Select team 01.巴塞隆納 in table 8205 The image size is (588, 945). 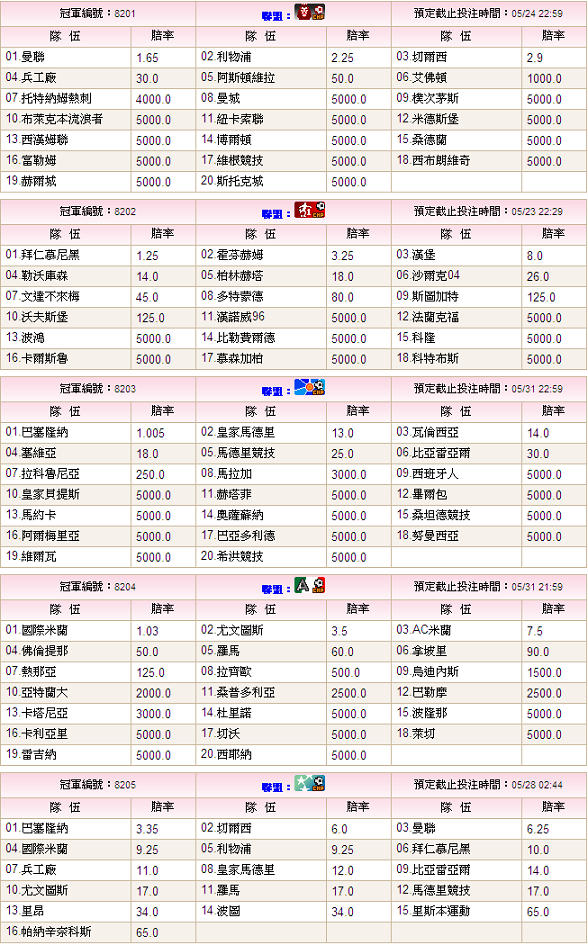pyautogui.click(x=37, y=828)
